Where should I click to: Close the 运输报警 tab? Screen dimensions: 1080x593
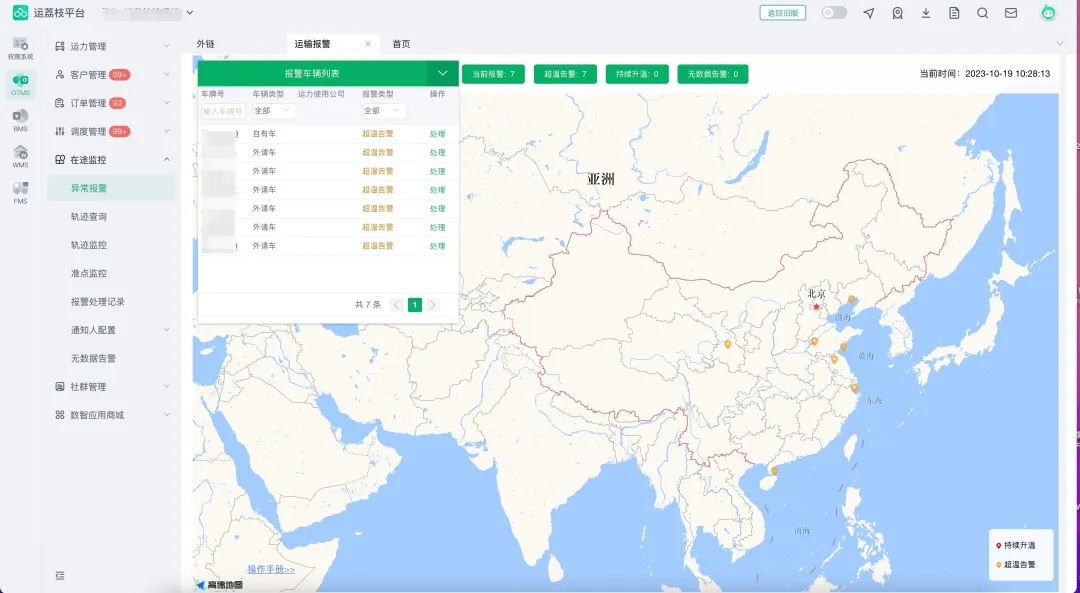click(x=368, y=43)
